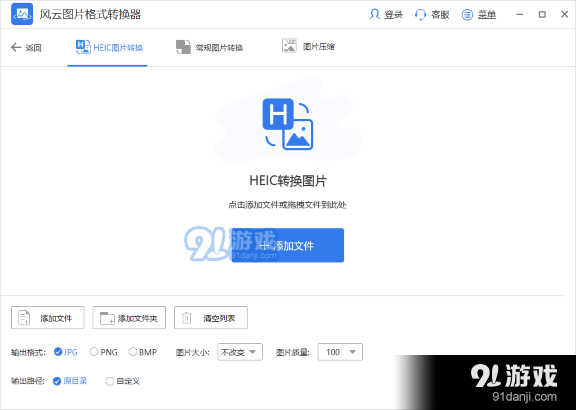
Task: Choose 自定义 output path
Action: 123,381
